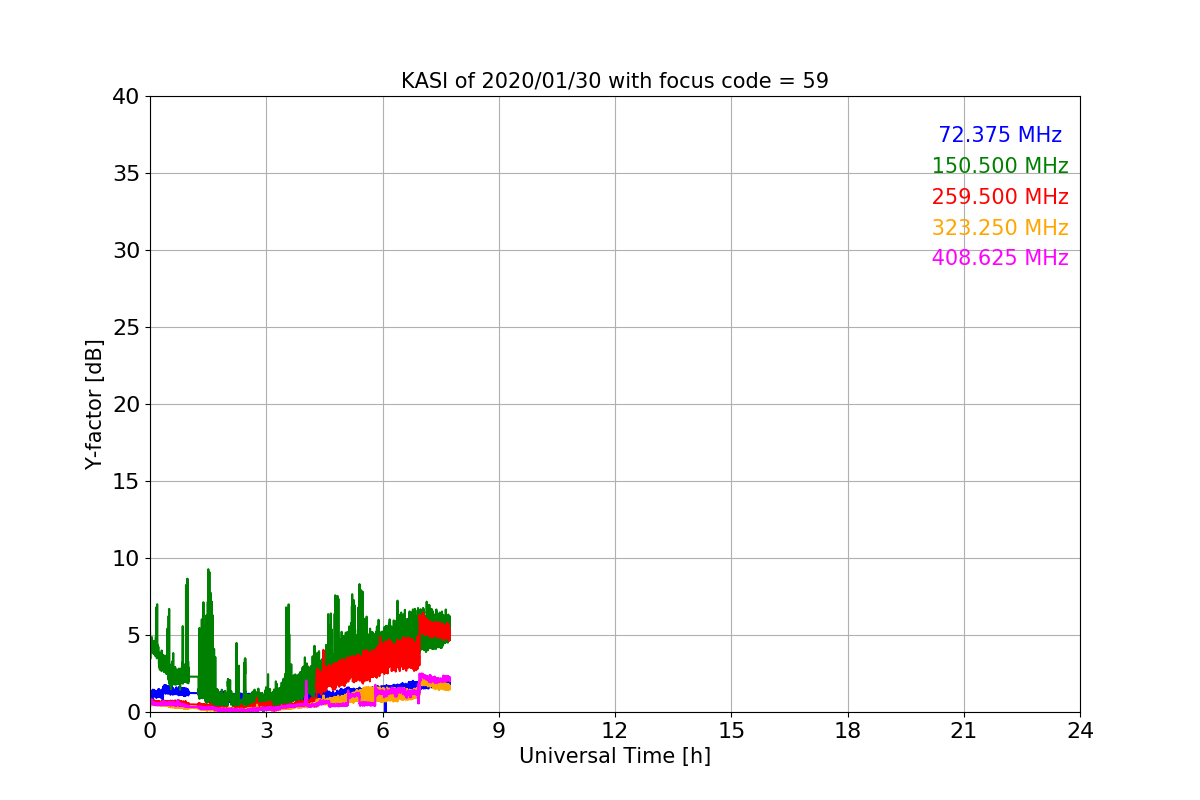The height and width of the screenshot is (800, 1200).
Task: Click the red 259.500 MHz data band near 5 h
Action: [x=345, y=670]
